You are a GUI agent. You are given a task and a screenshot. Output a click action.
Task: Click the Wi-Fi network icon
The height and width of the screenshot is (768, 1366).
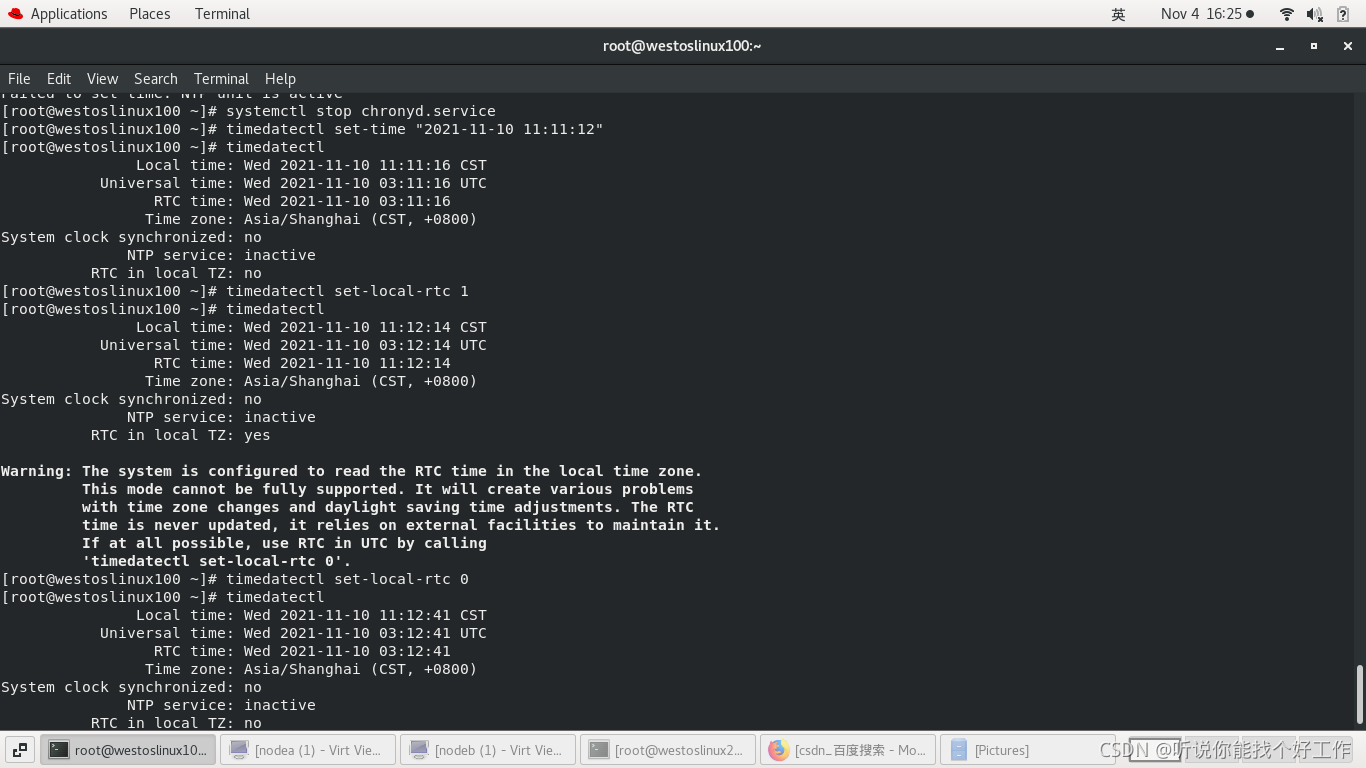1287,14
